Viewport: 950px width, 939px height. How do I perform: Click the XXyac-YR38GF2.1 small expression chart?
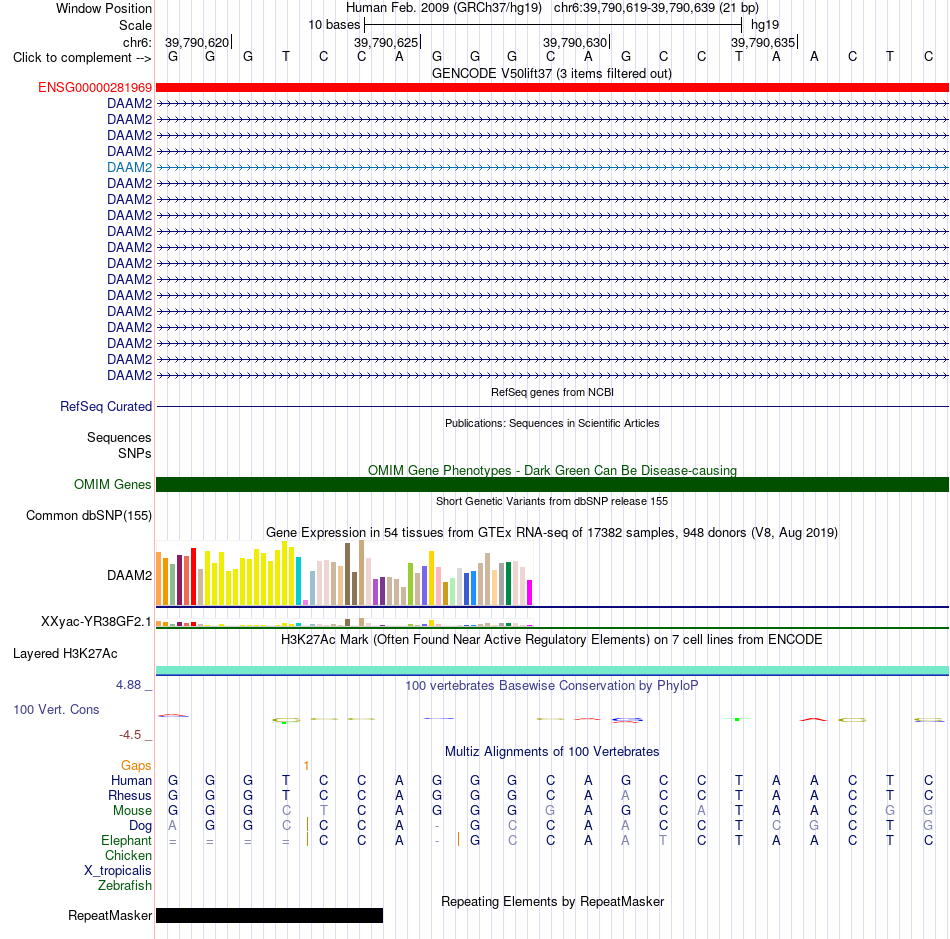click(344, 622)
